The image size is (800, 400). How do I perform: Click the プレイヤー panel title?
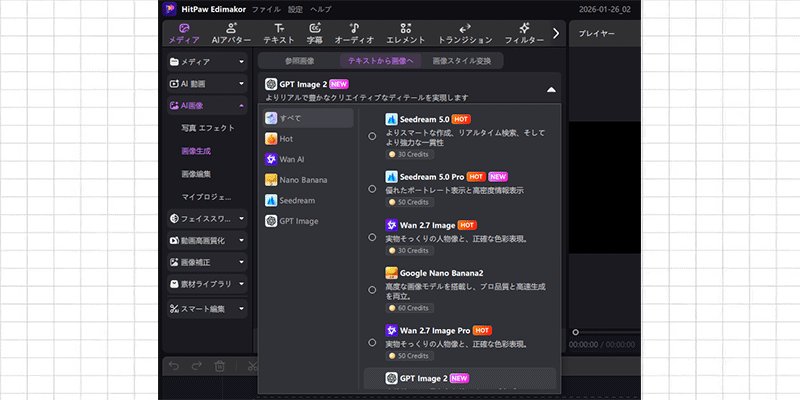[x=596, y=34]
